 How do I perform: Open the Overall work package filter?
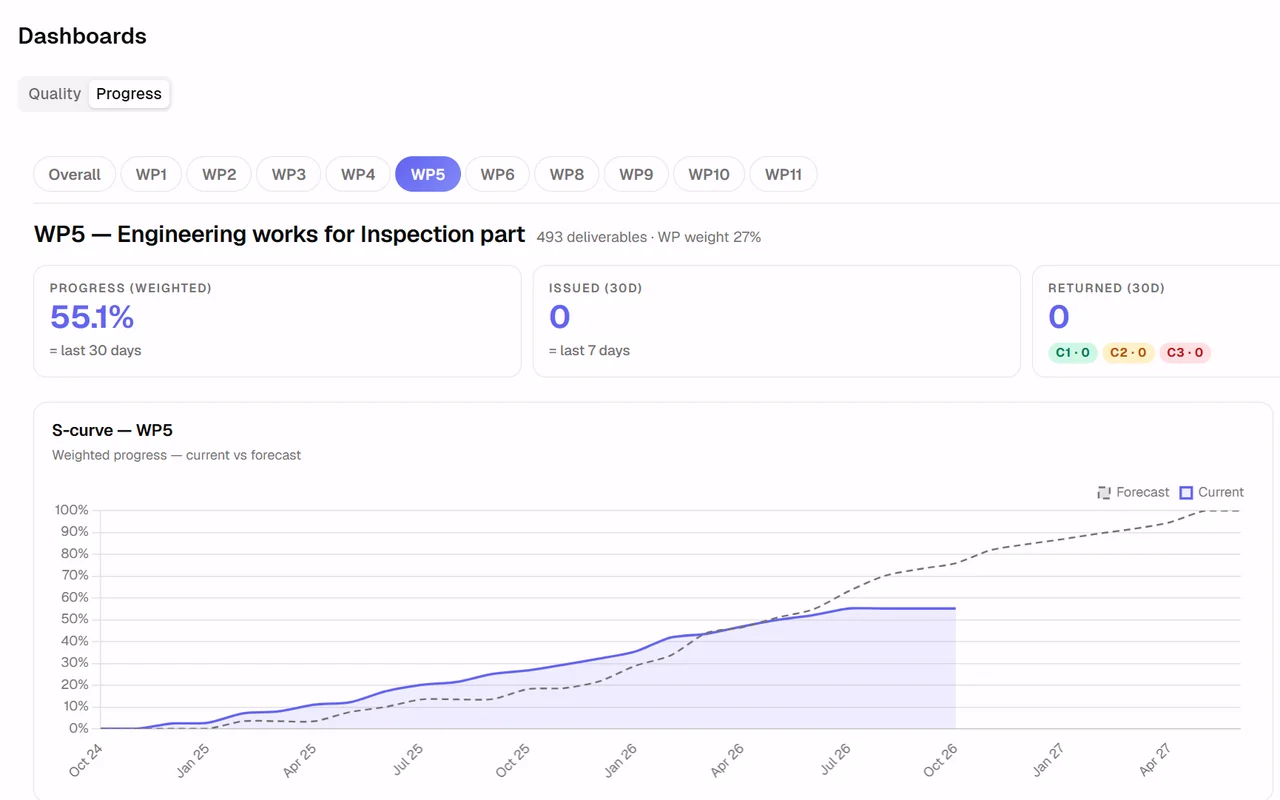[75, 174]
